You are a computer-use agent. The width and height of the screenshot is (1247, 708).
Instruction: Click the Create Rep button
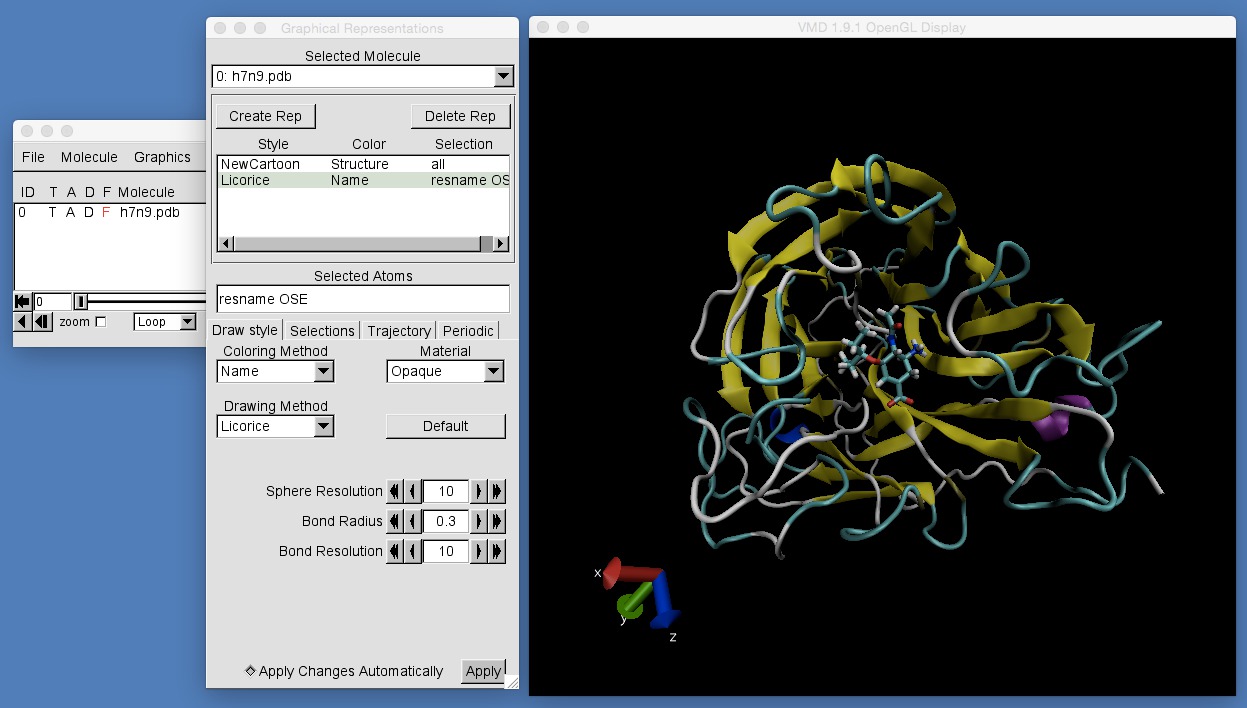click(x=265, y=116)
